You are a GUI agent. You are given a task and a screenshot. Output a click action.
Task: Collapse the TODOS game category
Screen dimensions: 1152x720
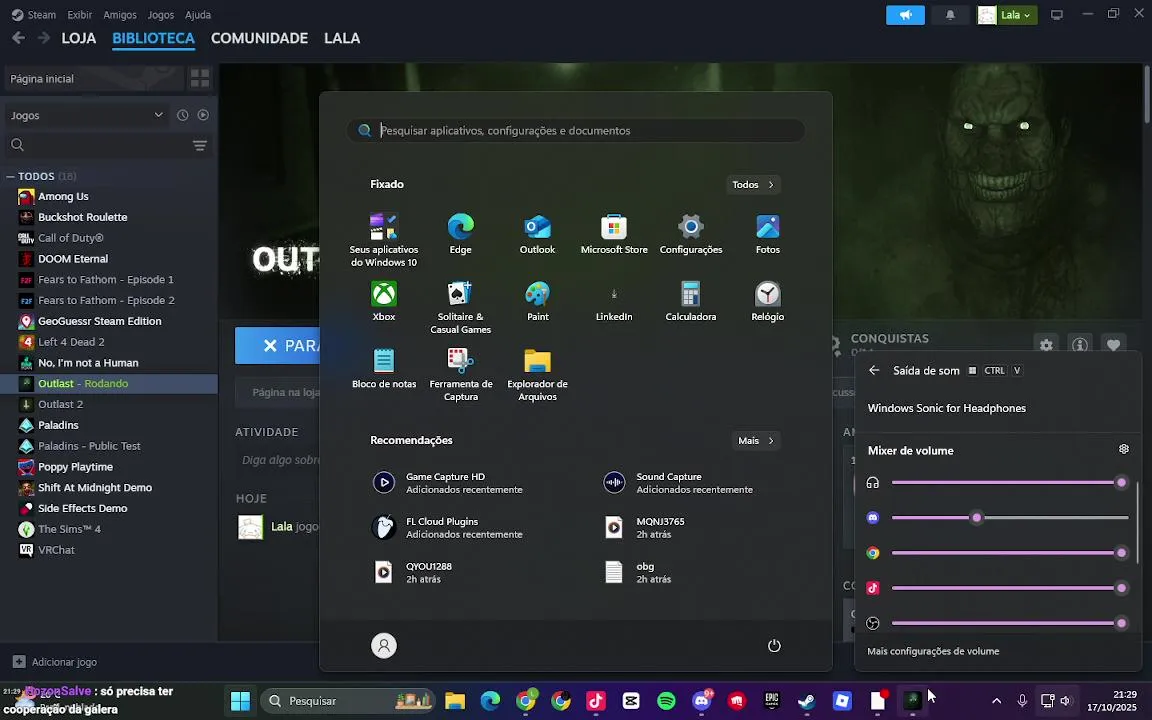(x=10, y=176)
